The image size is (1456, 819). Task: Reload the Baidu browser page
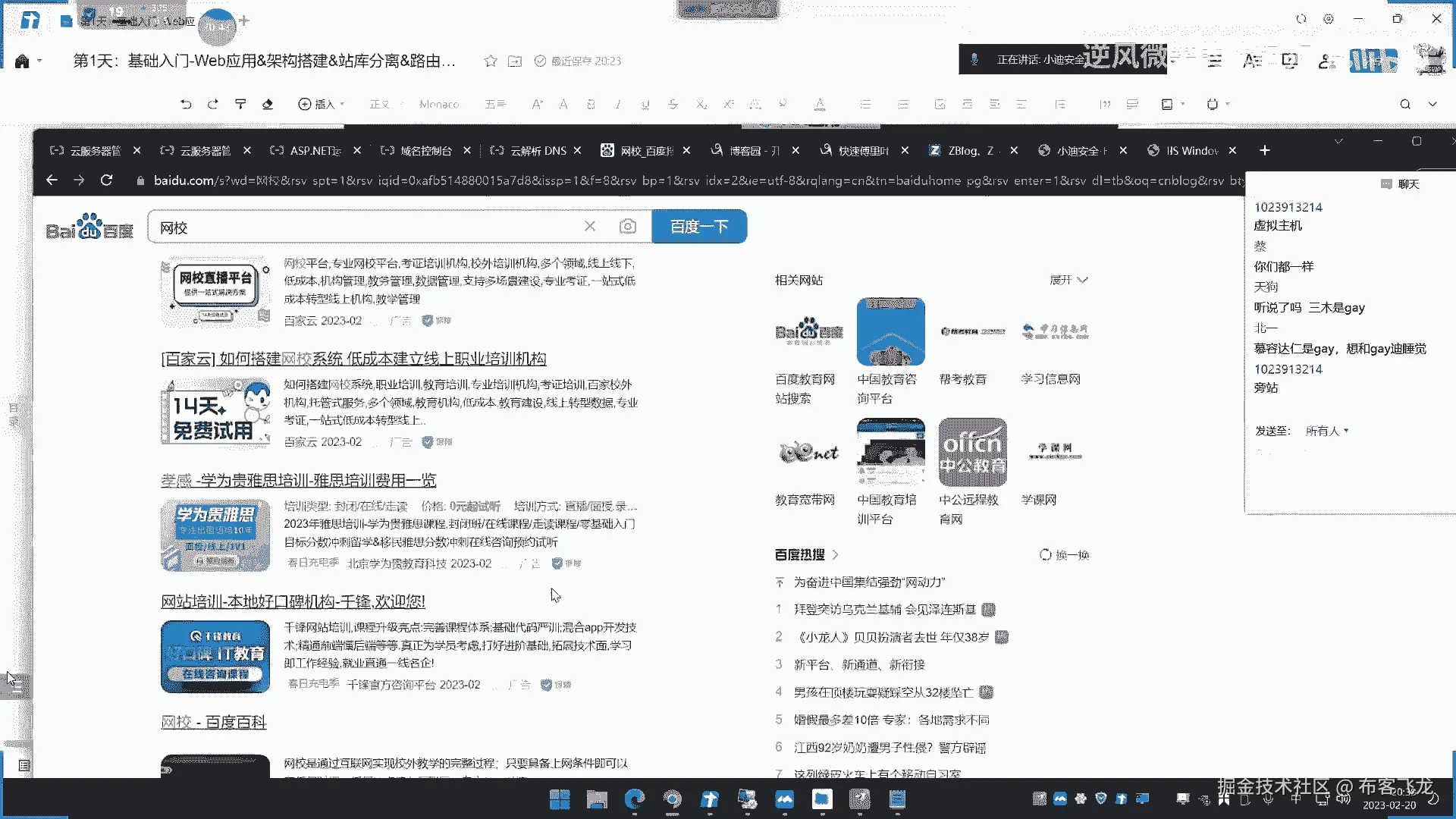pyautogui.click(x=107, y=180)
